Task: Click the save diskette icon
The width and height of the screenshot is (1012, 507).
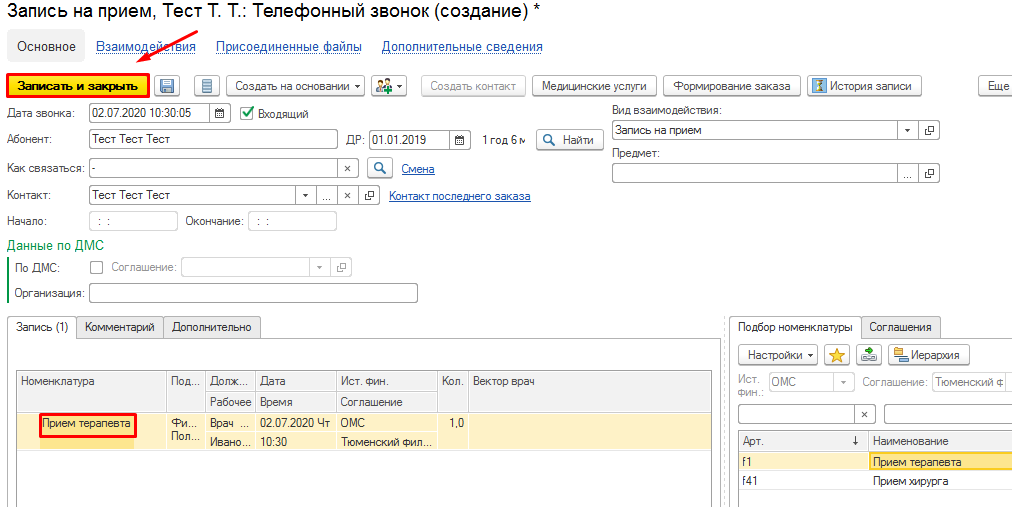Action: 167,86
